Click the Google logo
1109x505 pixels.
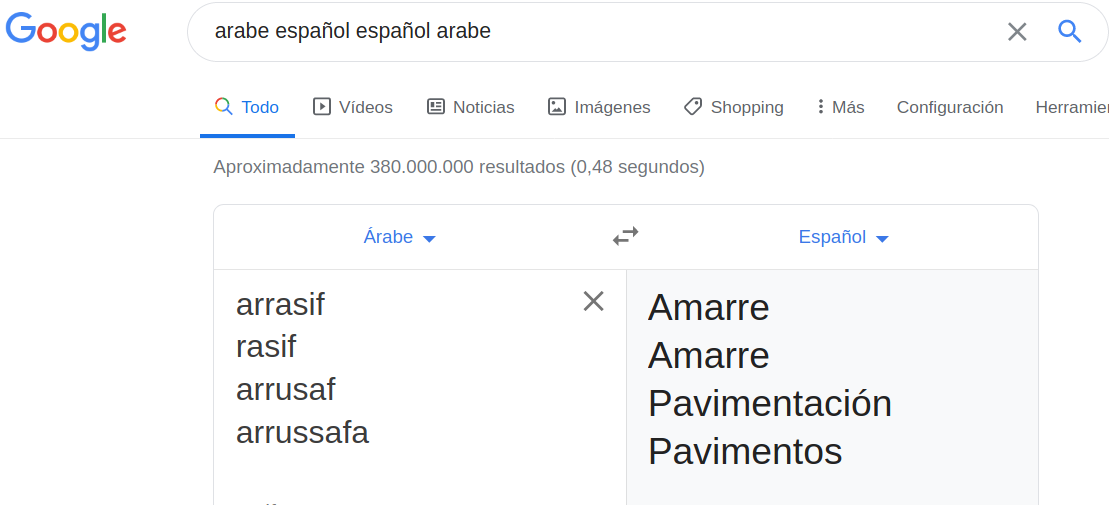[66, 31]
